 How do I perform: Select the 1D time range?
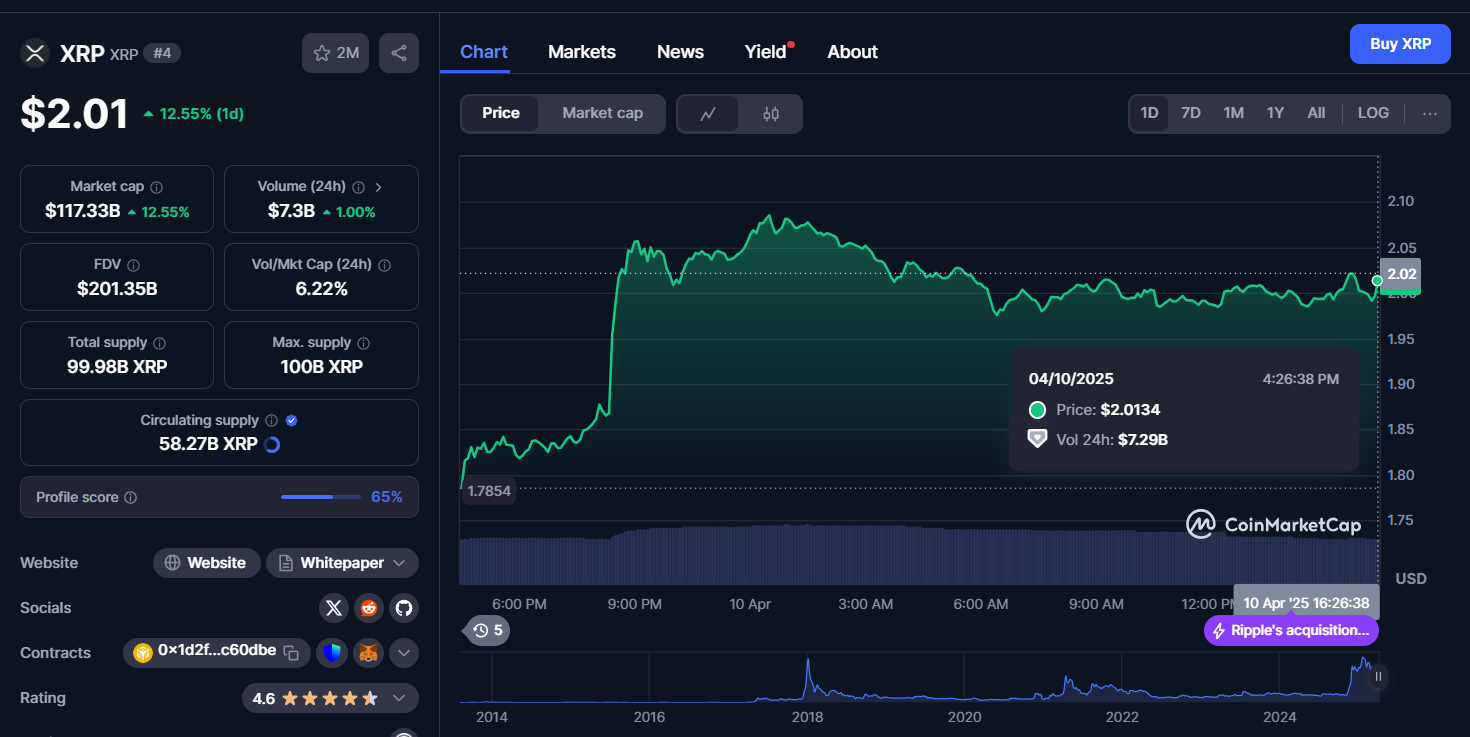(1149, 114)
